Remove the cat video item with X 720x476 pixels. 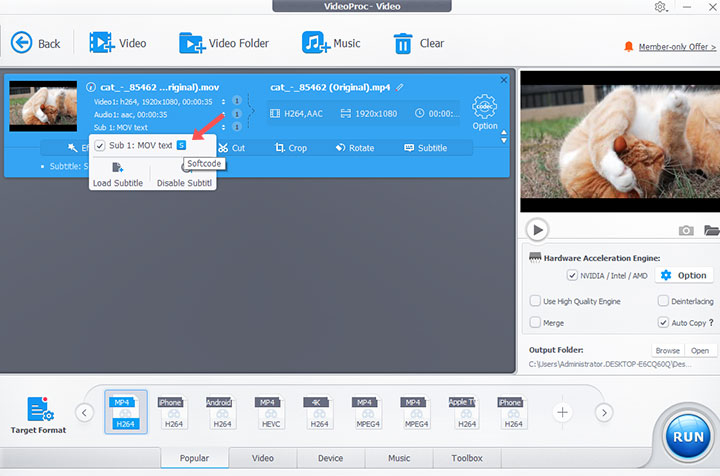(x=504, y=80)
